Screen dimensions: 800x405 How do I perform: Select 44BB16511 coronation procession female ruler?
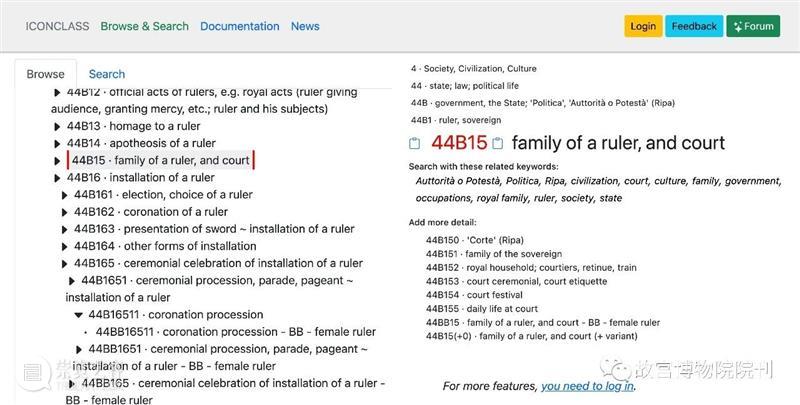(236, 332)
